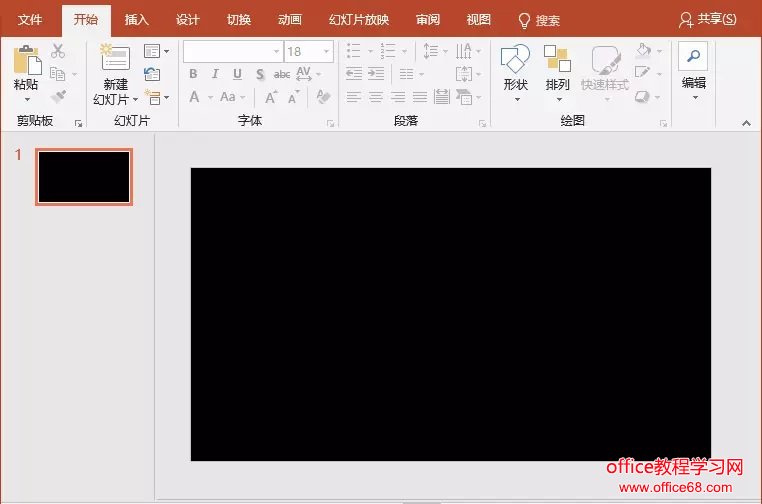The width and height of the screenshot is (762, 504).
Task: Open the Shape Fill paint bucket color
Action: [644, 51]
